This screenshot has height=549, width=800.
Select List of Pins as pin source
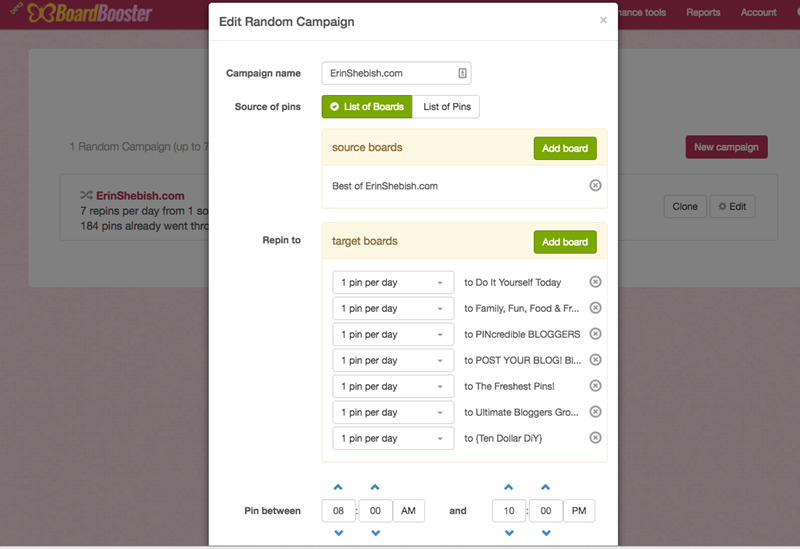coord(446,107)
